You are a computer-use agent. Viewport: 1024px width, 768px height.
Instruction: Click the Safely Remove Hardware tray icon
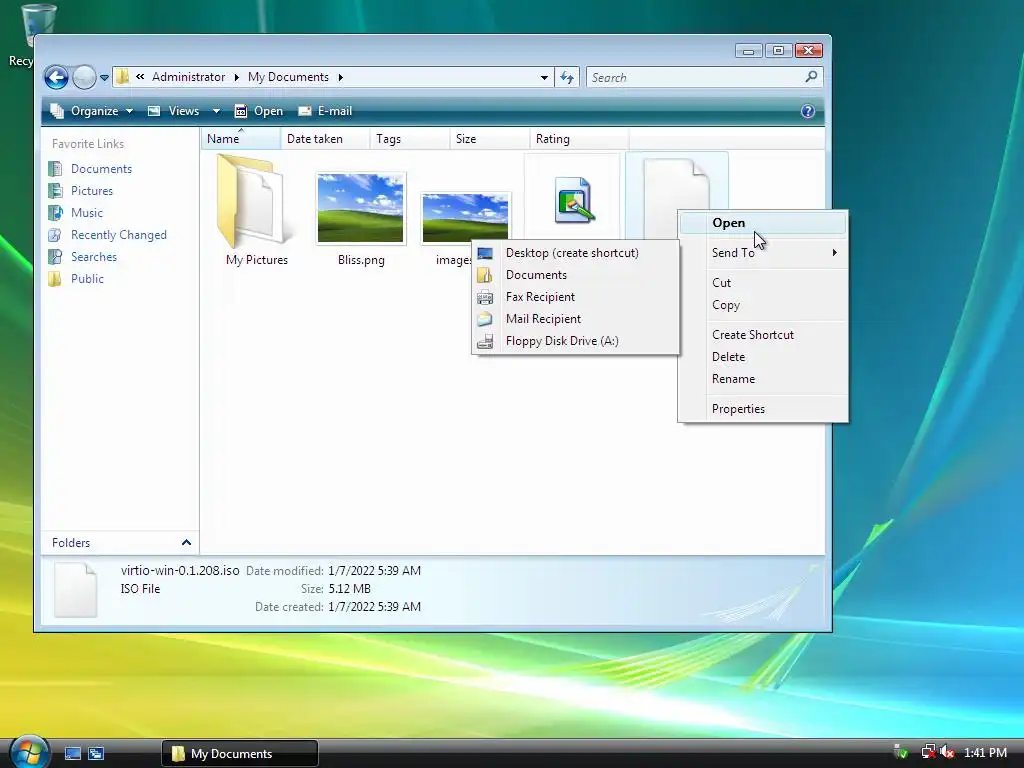[901, 753]
